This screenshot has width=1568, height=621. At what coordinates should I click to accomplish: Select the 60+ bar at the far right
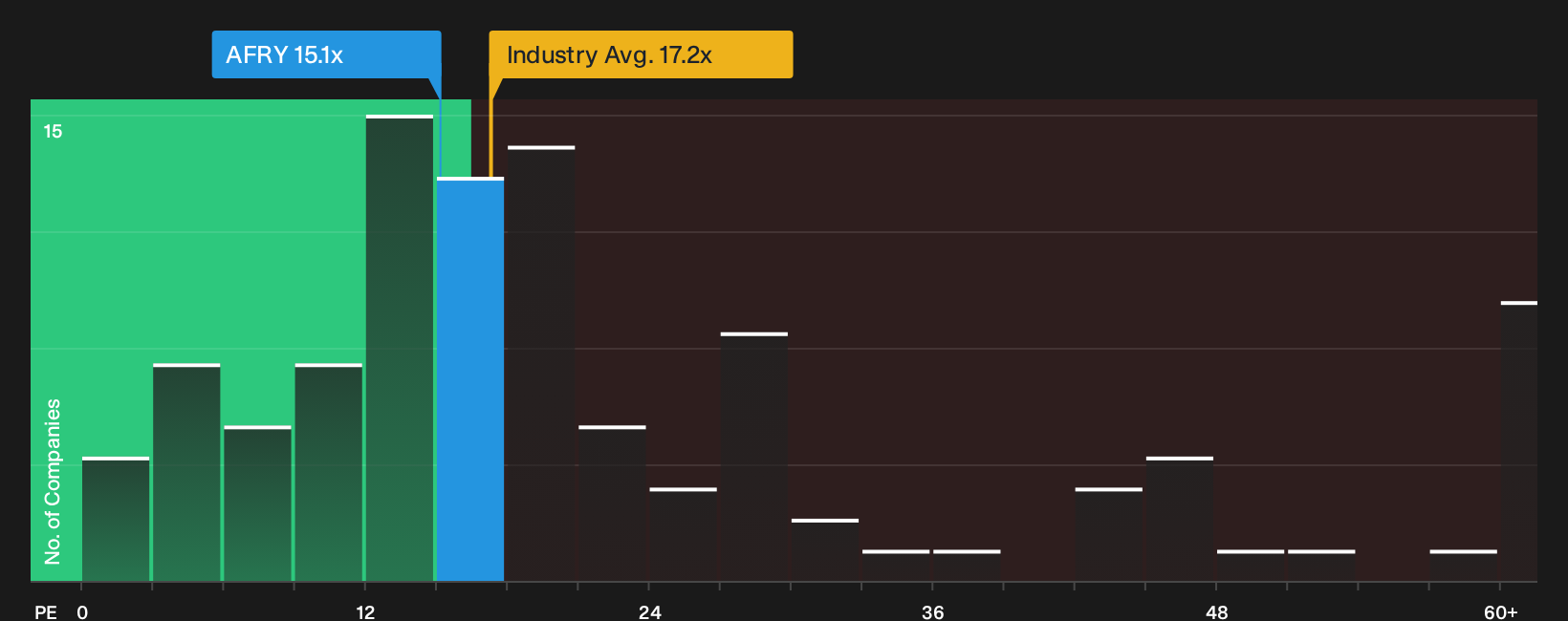click(x=1519, y=441)
